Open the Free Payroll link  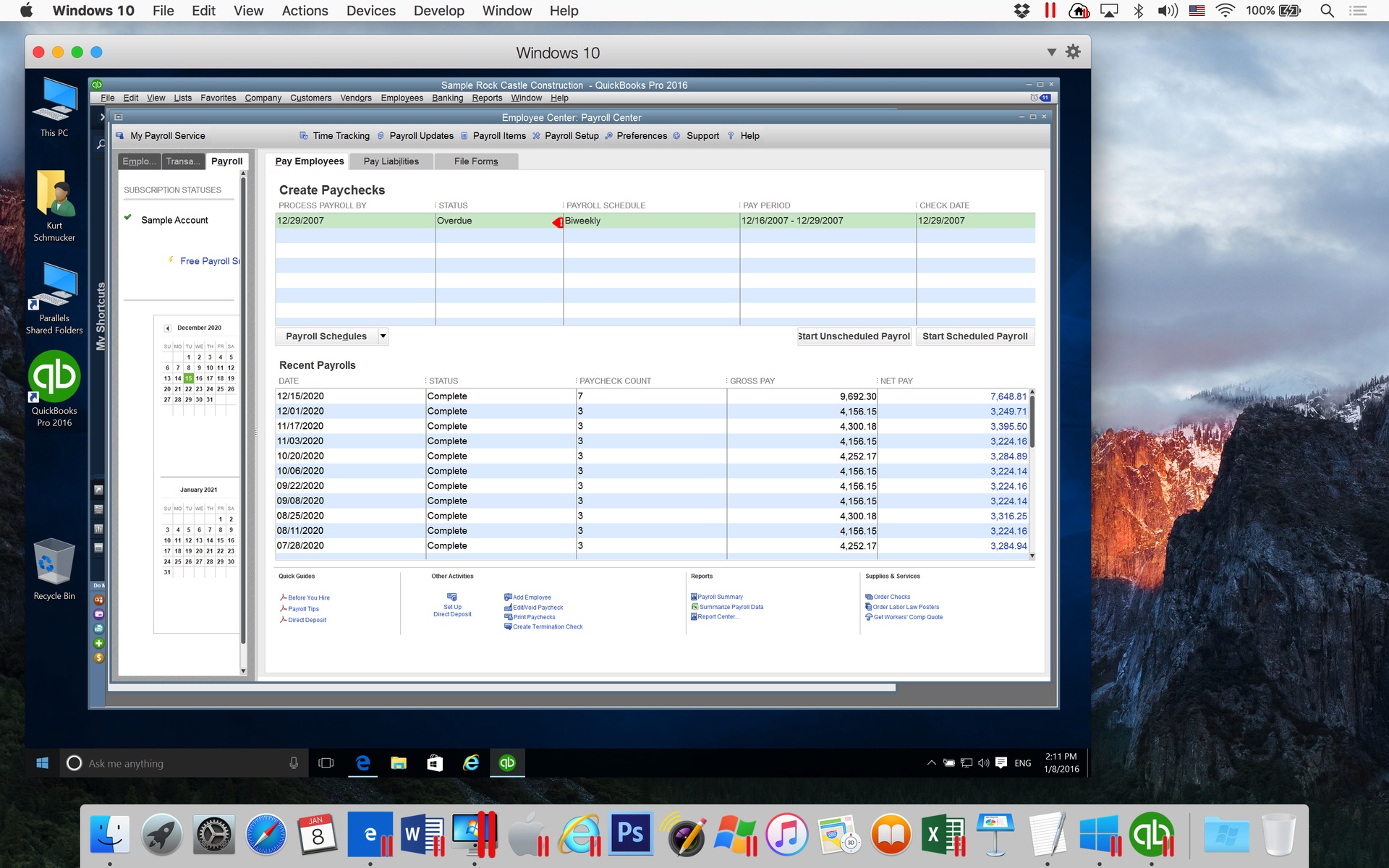(x=209, y=261)
